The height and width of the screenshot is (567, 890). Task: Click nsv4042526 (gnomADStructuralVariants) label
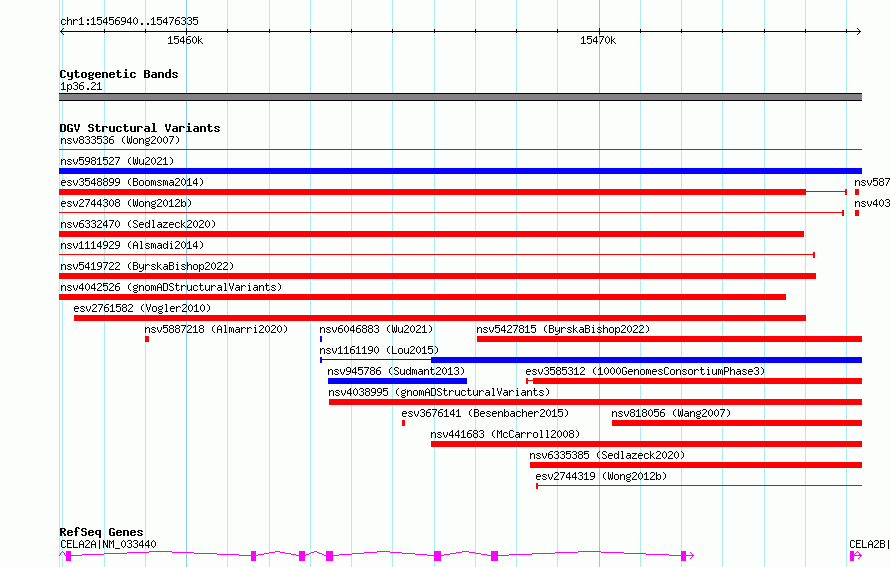click(171, 287)
